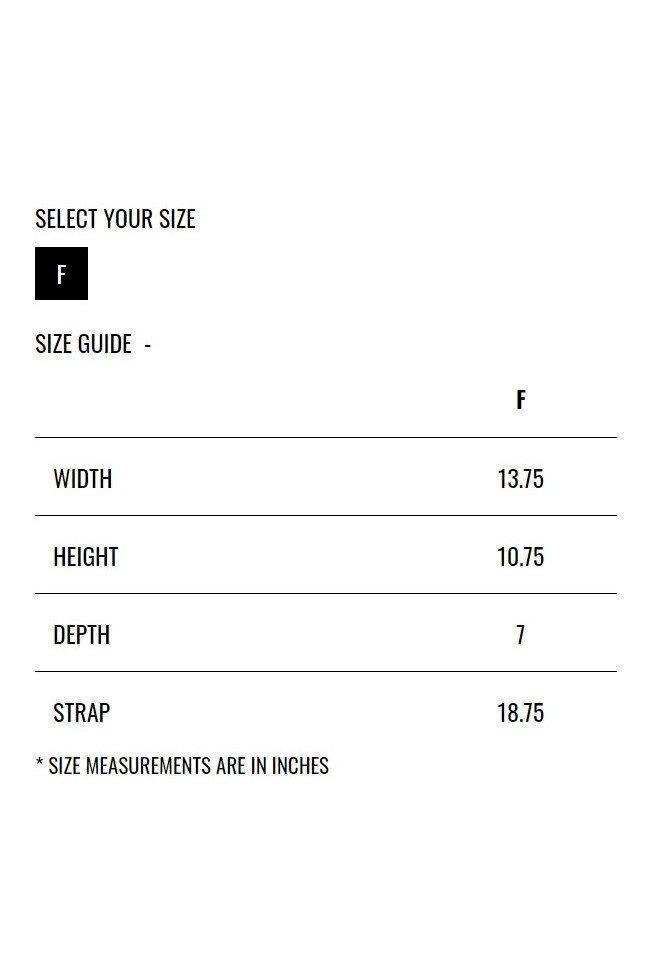Click the HEIGHT row label
Screen dimensions: 650x975
pyautogui.click(x=86, y=557)
